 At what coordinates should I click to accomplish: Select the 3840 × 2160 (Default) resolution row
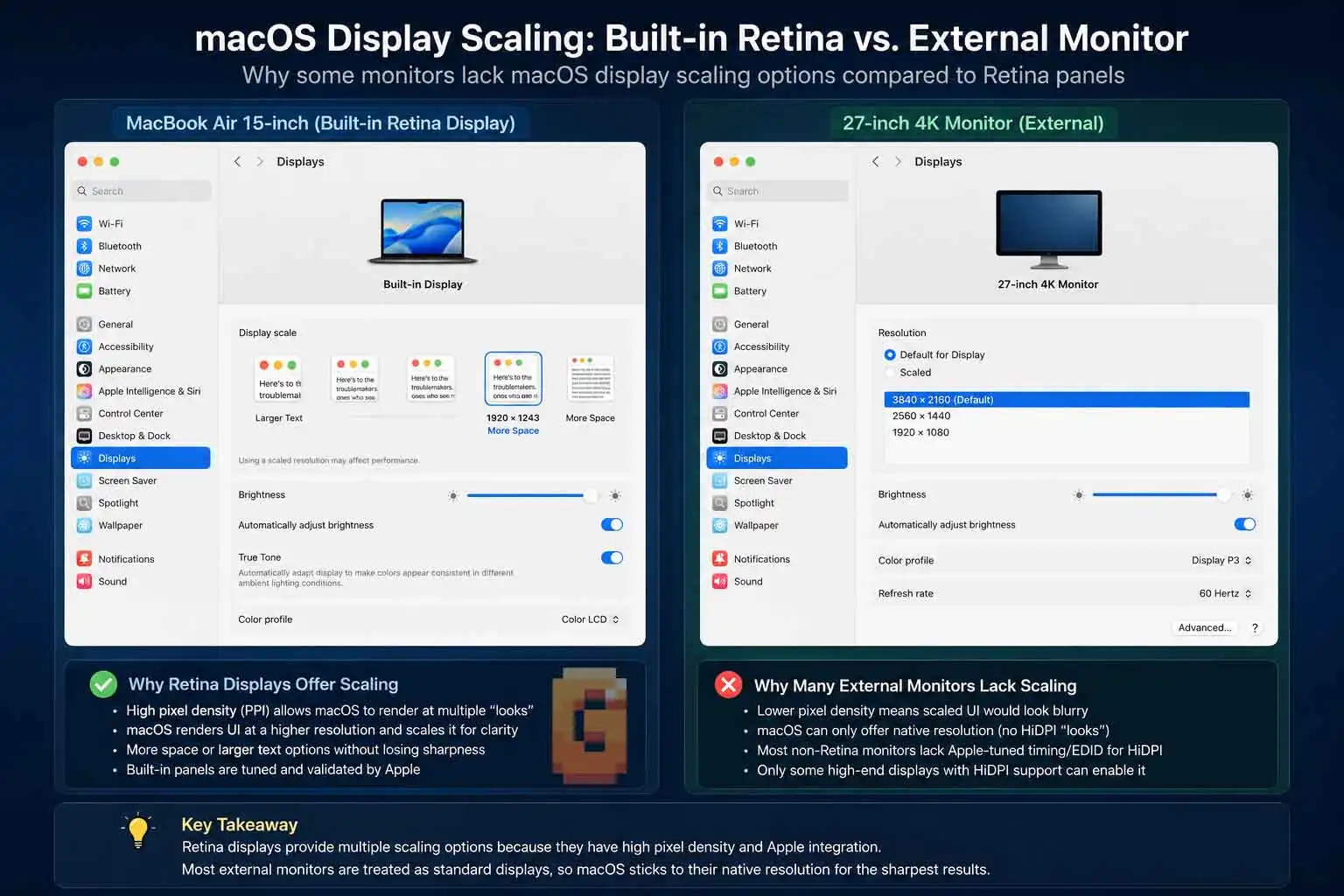click(x=1067, y=400)
